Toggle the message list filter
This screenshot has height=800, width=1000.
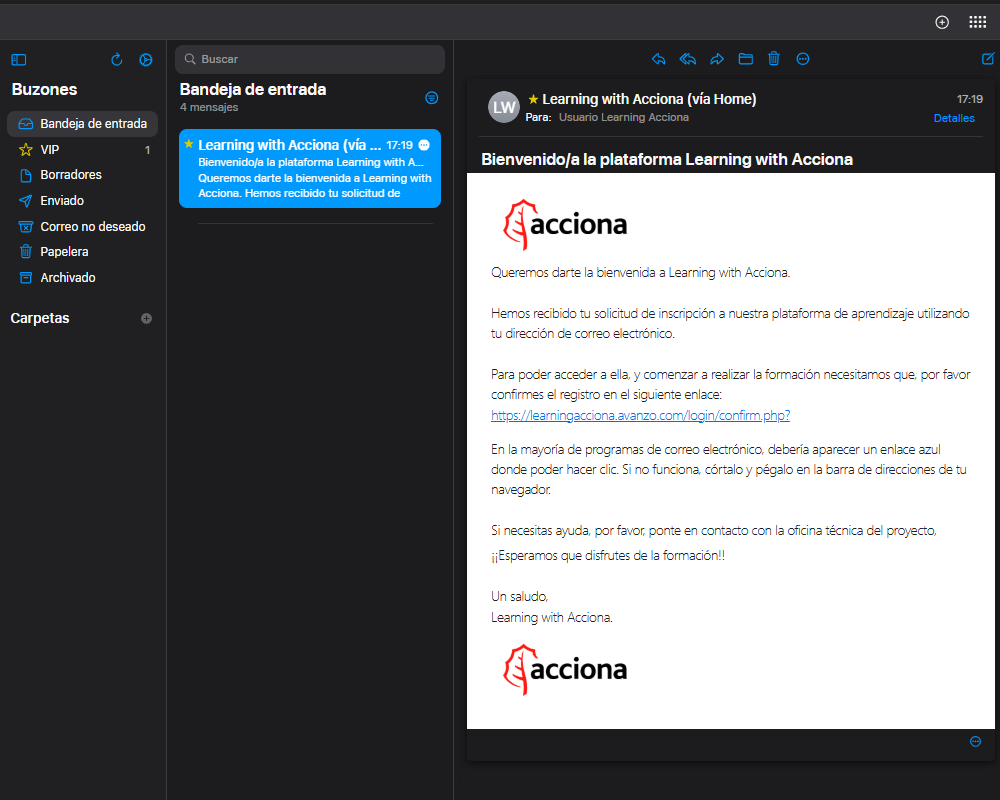pos(431,97)
